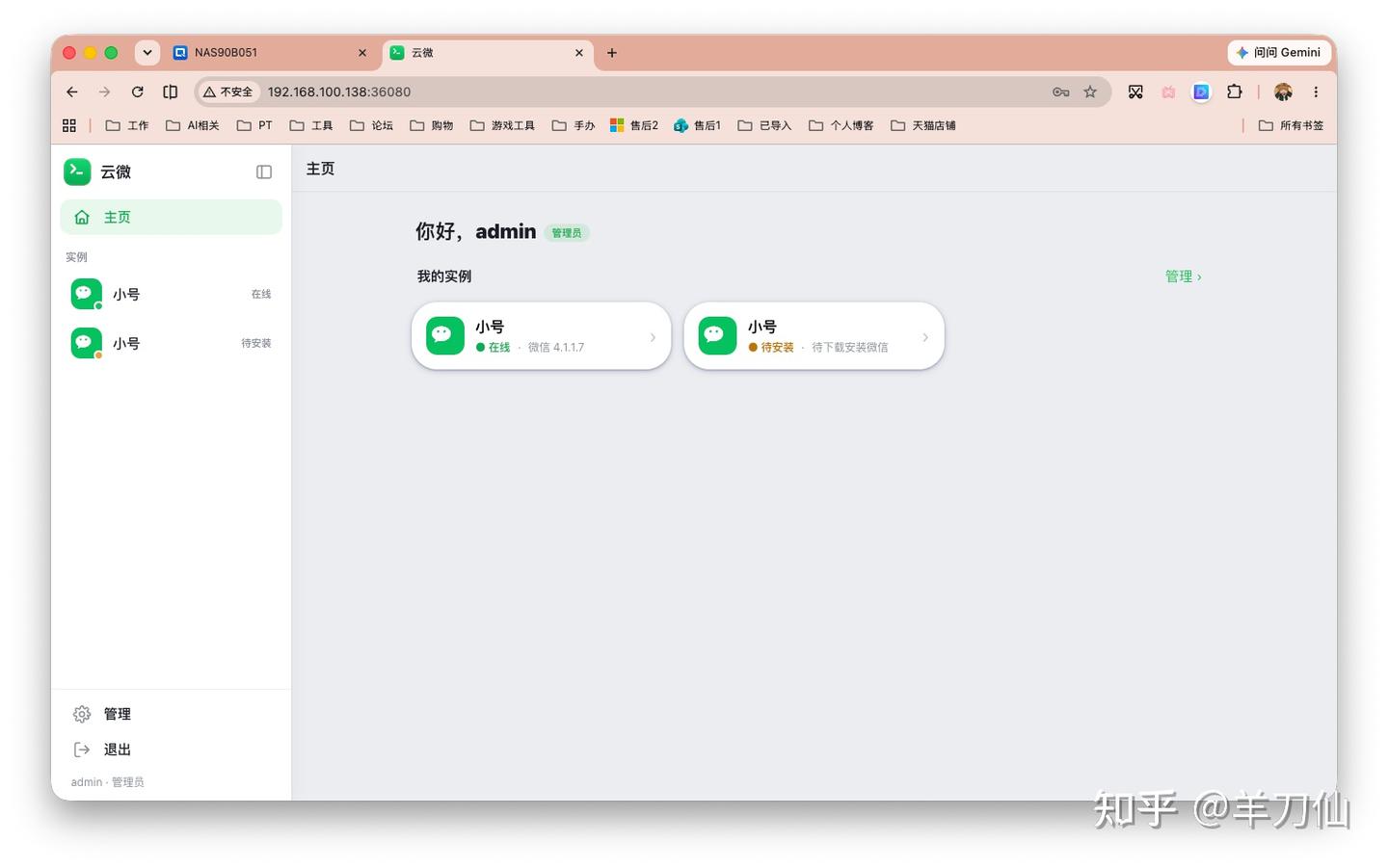Open the chevron on the 在线 小号 card

[x=653, y=337]
